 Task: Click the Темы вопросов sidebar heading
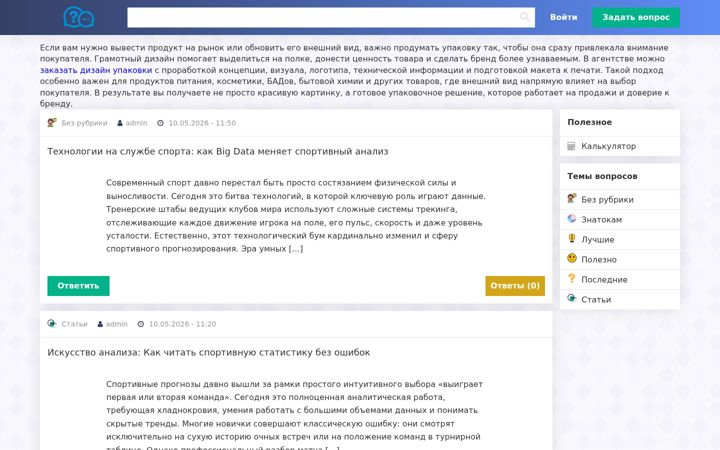pyautogui.click(x=602, y=176)
